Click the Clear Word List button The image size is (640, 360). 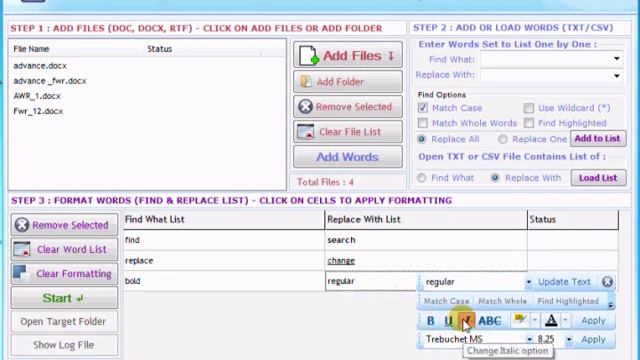click(x=64, y=249)
